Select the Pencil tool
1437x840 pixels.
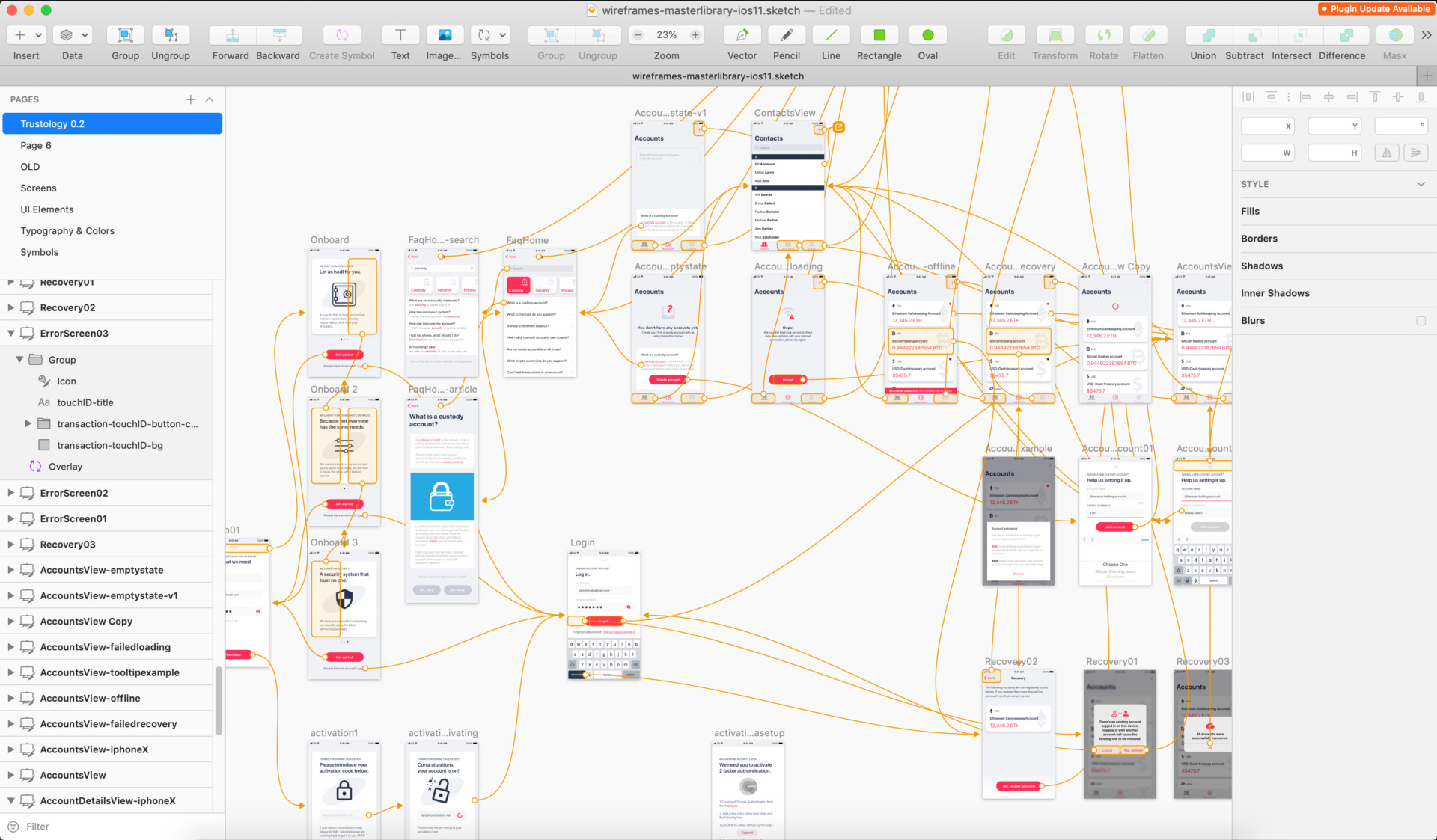(787, 35)
